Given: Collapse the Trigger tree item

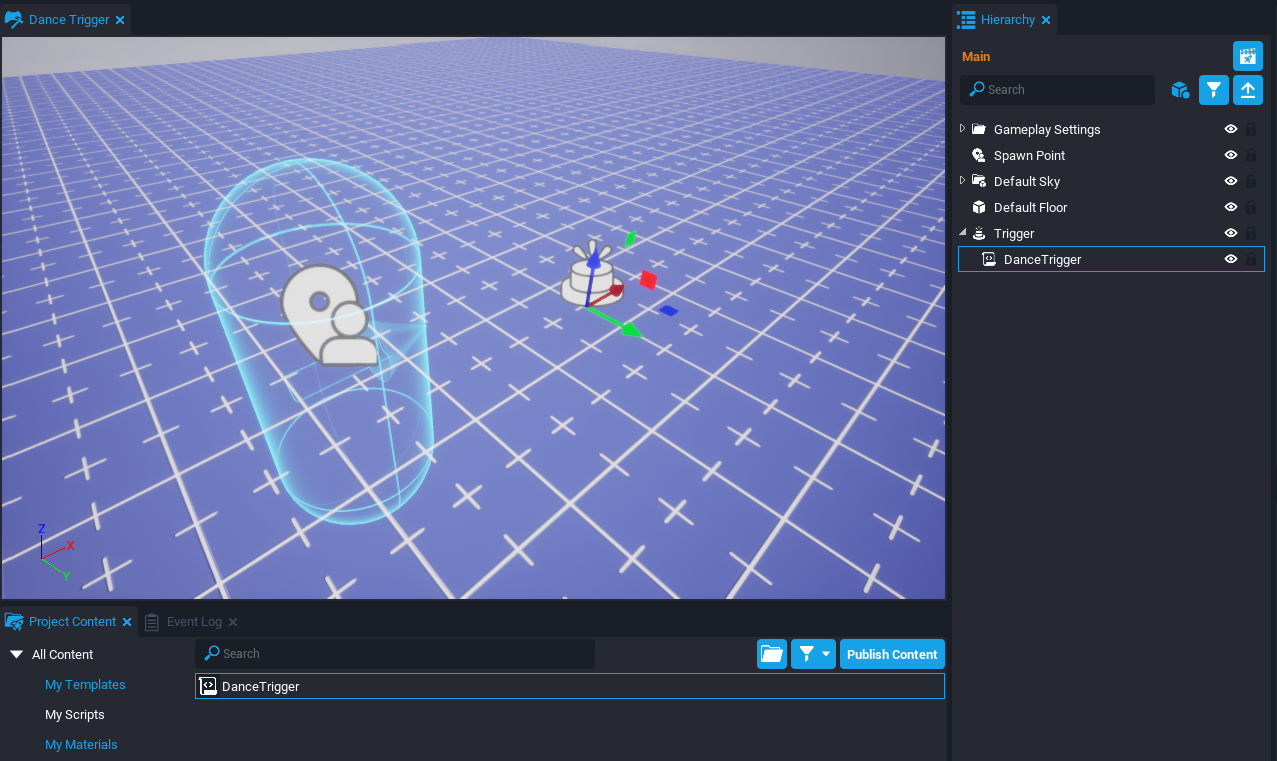Looking at the screenshot, I should point(963,233).
